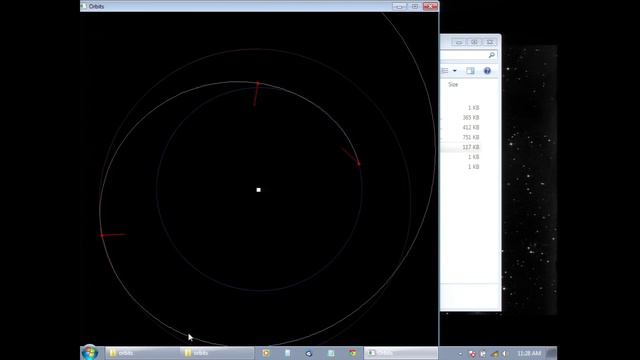This screenshot has height=360, width=640.
Task: Close the Orbits window with the red X
Action: (x=430, y=6)
